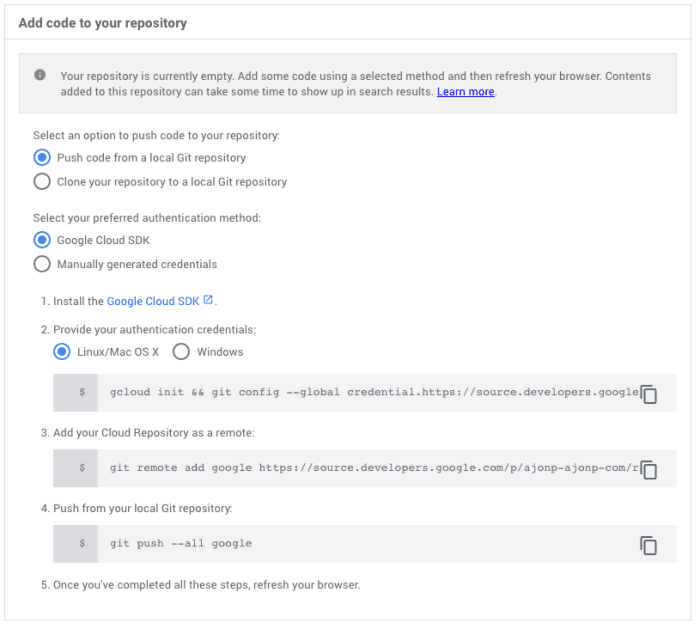Image resolution: width=700 pixels, height=629 pixels.
Task: Click the Add code to your repository heading
Action: [102, 22]
